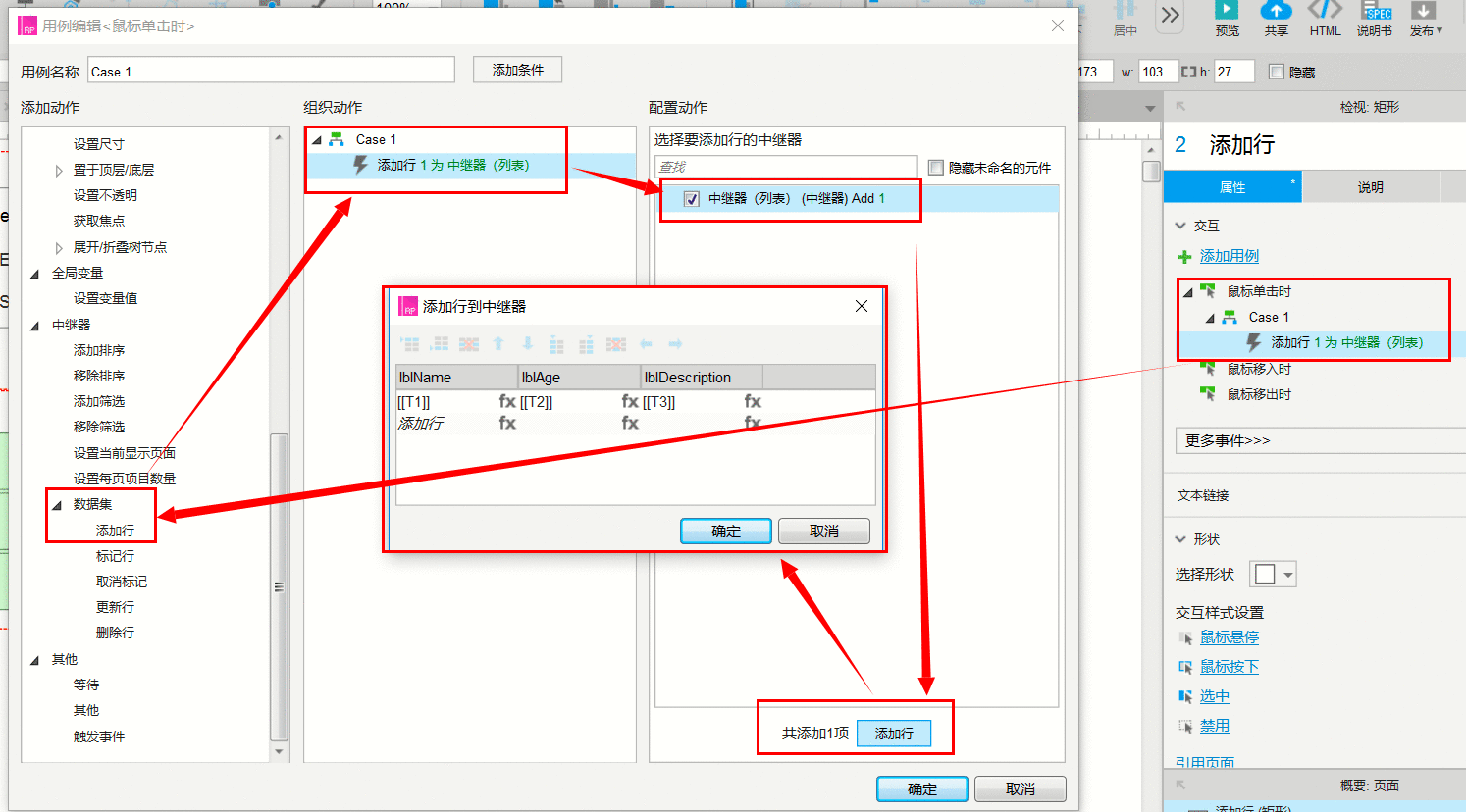Switch to the 属性 tab
The image size is (1466, 812).
click(x=1232, y=187)
